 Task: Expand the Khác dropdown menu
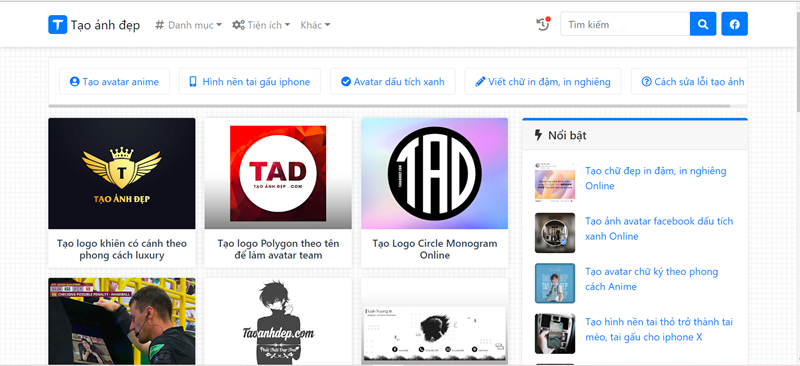pos(315,25)
